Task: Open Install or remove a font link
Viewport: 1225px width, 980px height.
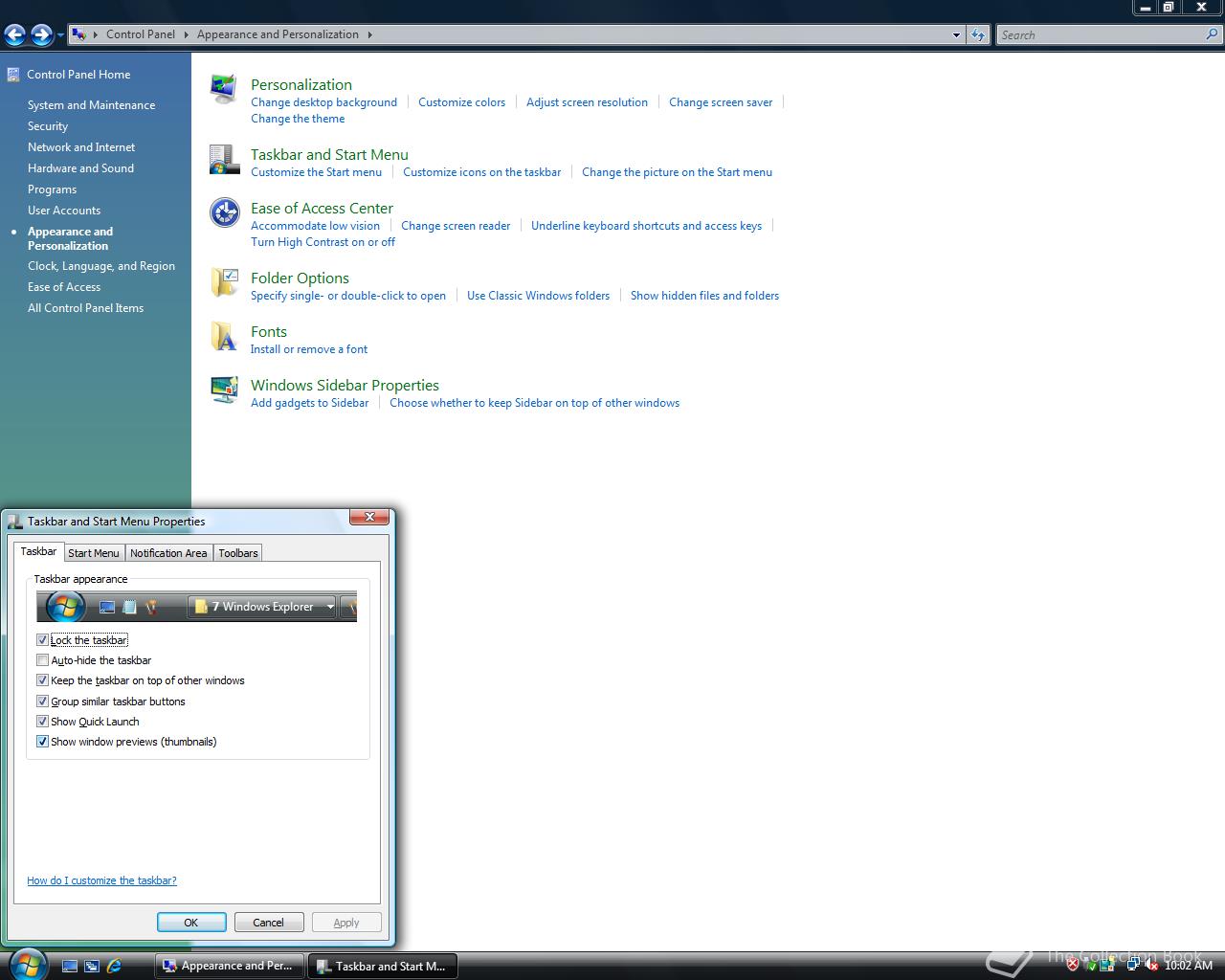Action: pos(309,349)
